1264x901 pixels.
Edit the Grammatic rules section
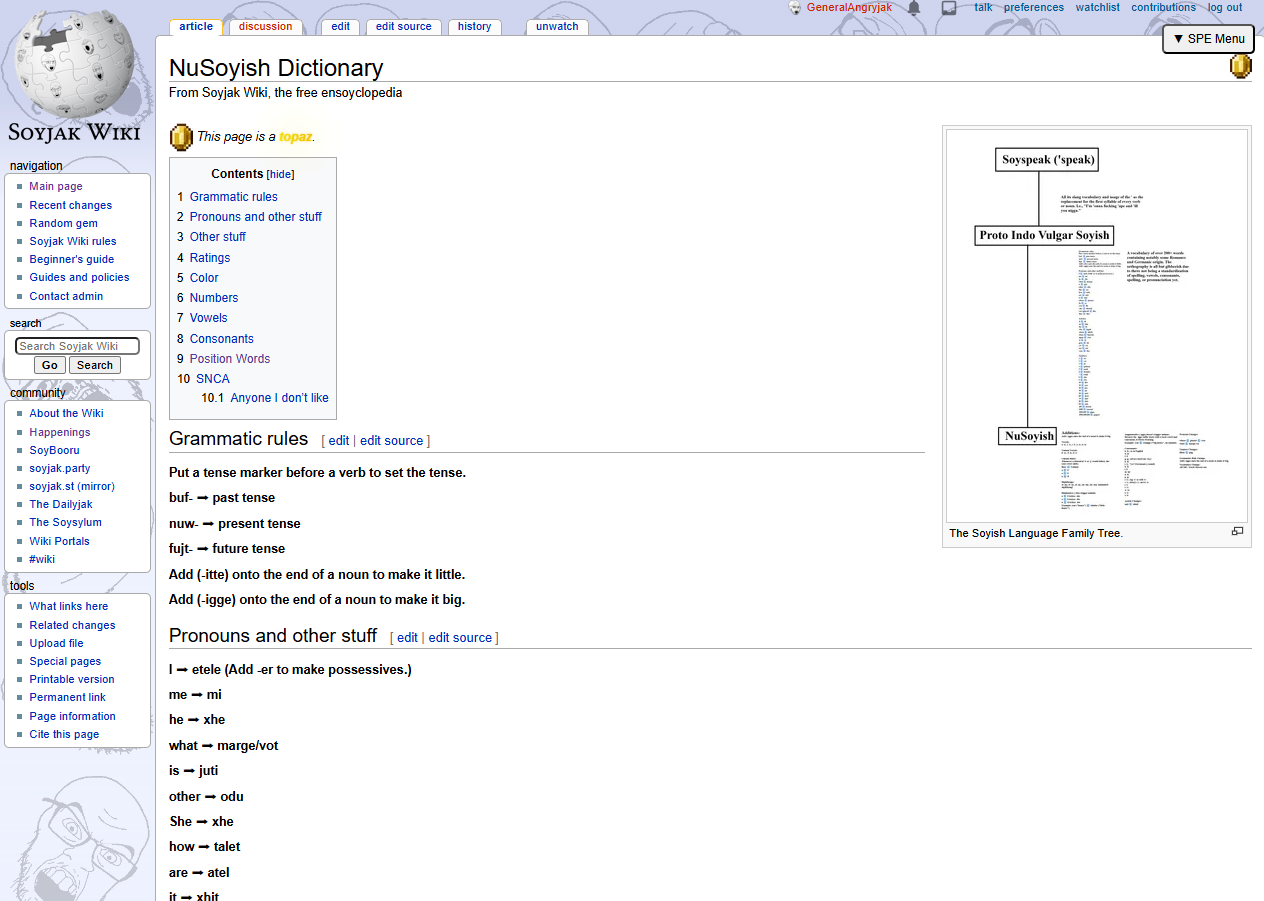pos(339,441)
